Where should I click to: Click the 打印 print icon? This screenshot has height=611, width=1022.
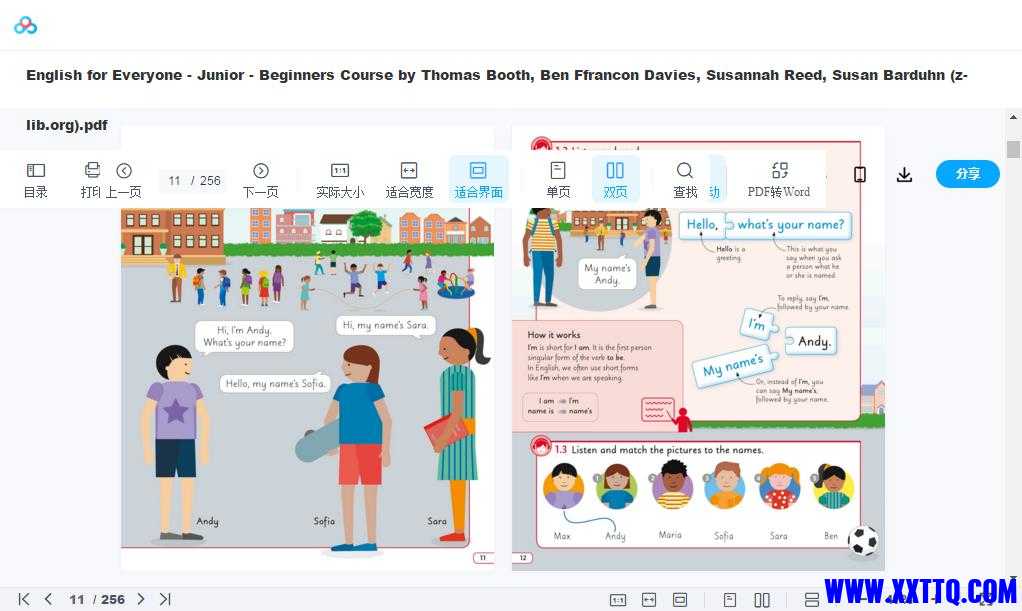(92, 171)
